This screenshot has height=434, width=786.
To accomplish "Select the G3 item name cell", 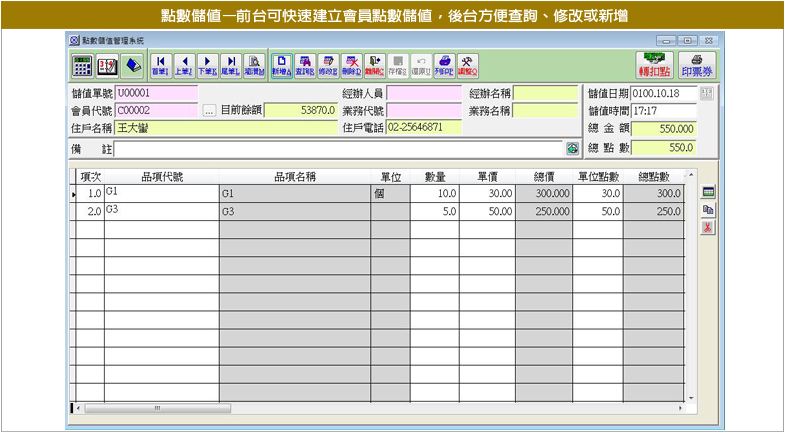I will click(x=294, y=211).
